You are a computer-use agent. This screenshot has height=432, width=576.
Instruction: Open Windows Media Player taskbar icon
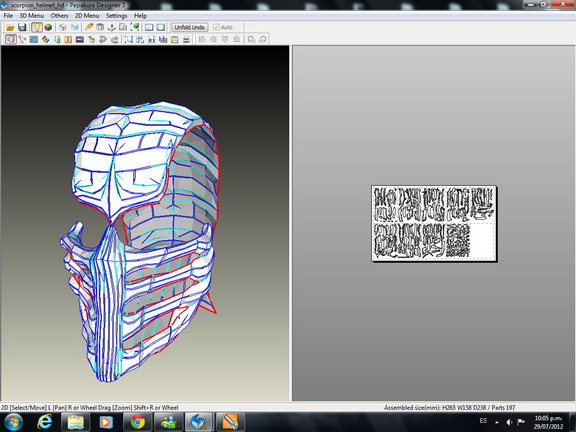click(x=106, y=422)
